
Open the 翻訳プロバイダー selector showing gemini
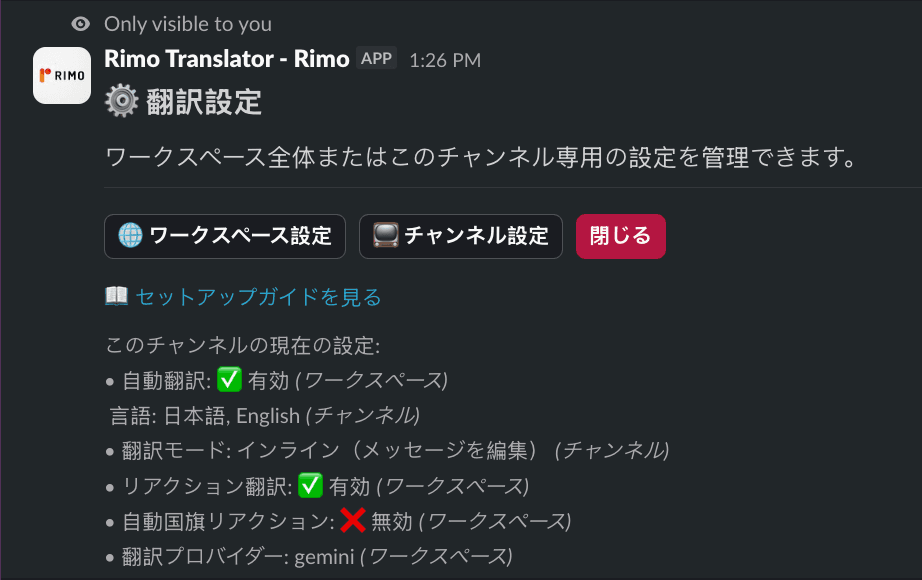301,556
